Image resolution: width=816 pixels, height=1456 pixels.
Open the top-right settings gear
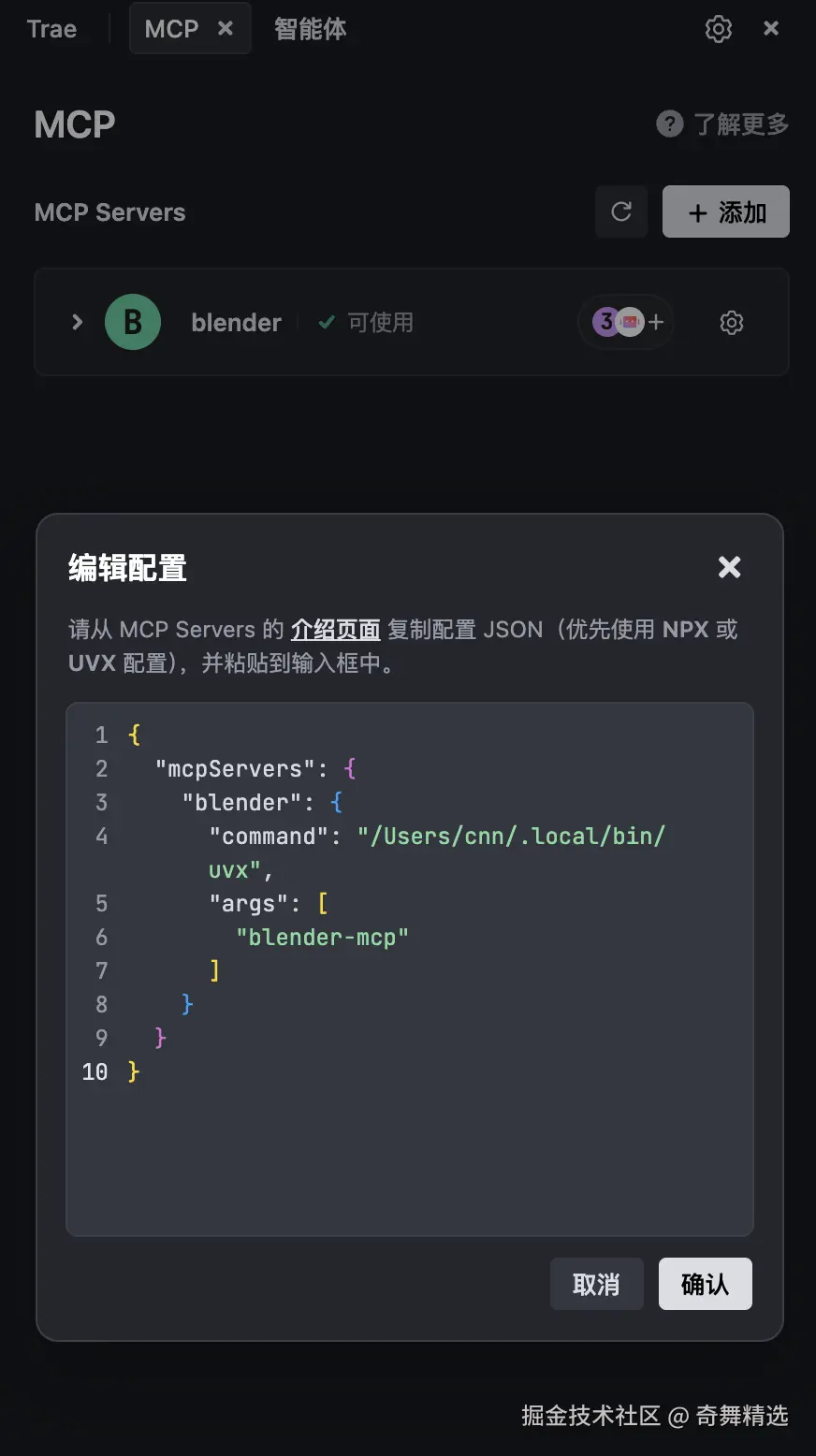tap(718, 28)
